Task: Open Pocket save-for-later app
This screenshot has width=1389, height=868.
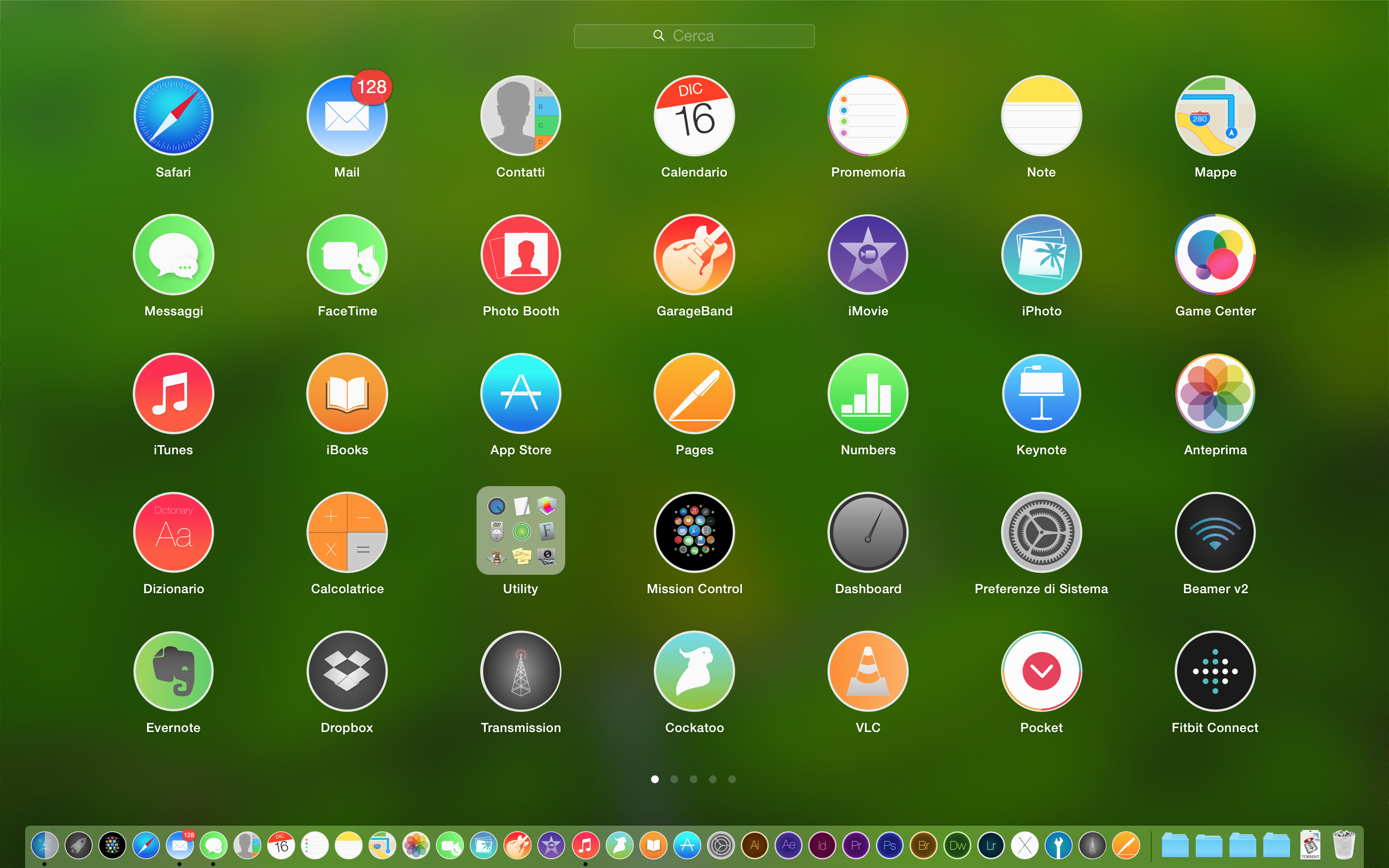Action: point(1041,671)
